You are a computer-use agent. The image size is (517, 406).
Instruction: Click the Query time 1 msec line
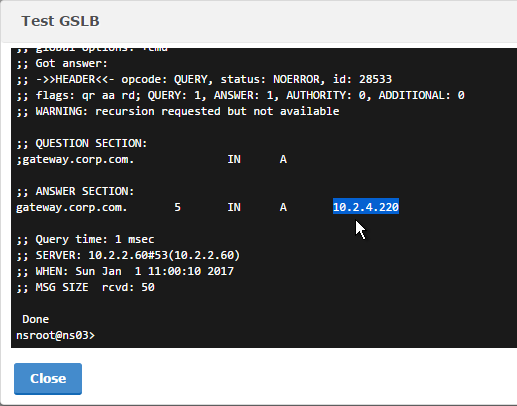[x=85, y=239]
